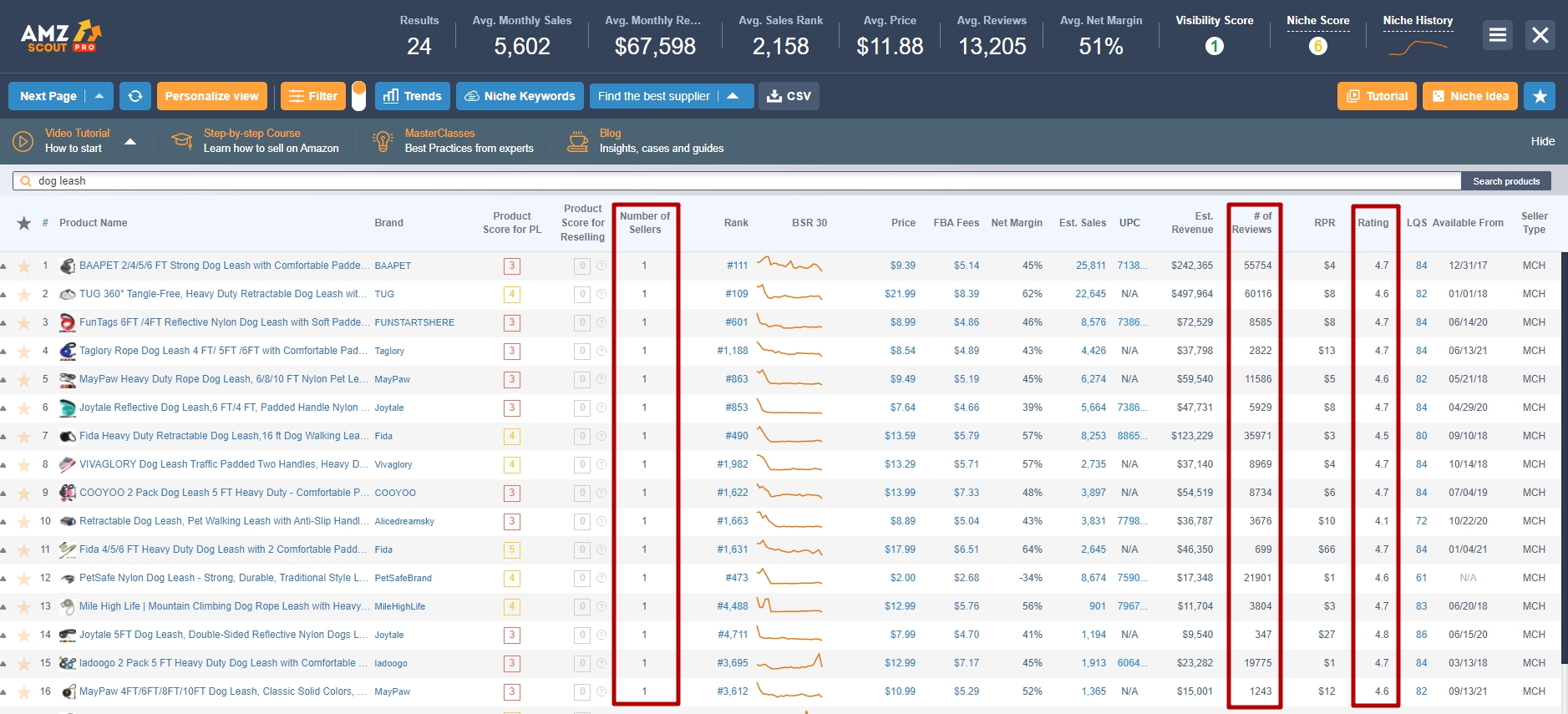Click est. sales 25,811 for BAAPET
The image size is (1568, 714).
coord(1091,266)
